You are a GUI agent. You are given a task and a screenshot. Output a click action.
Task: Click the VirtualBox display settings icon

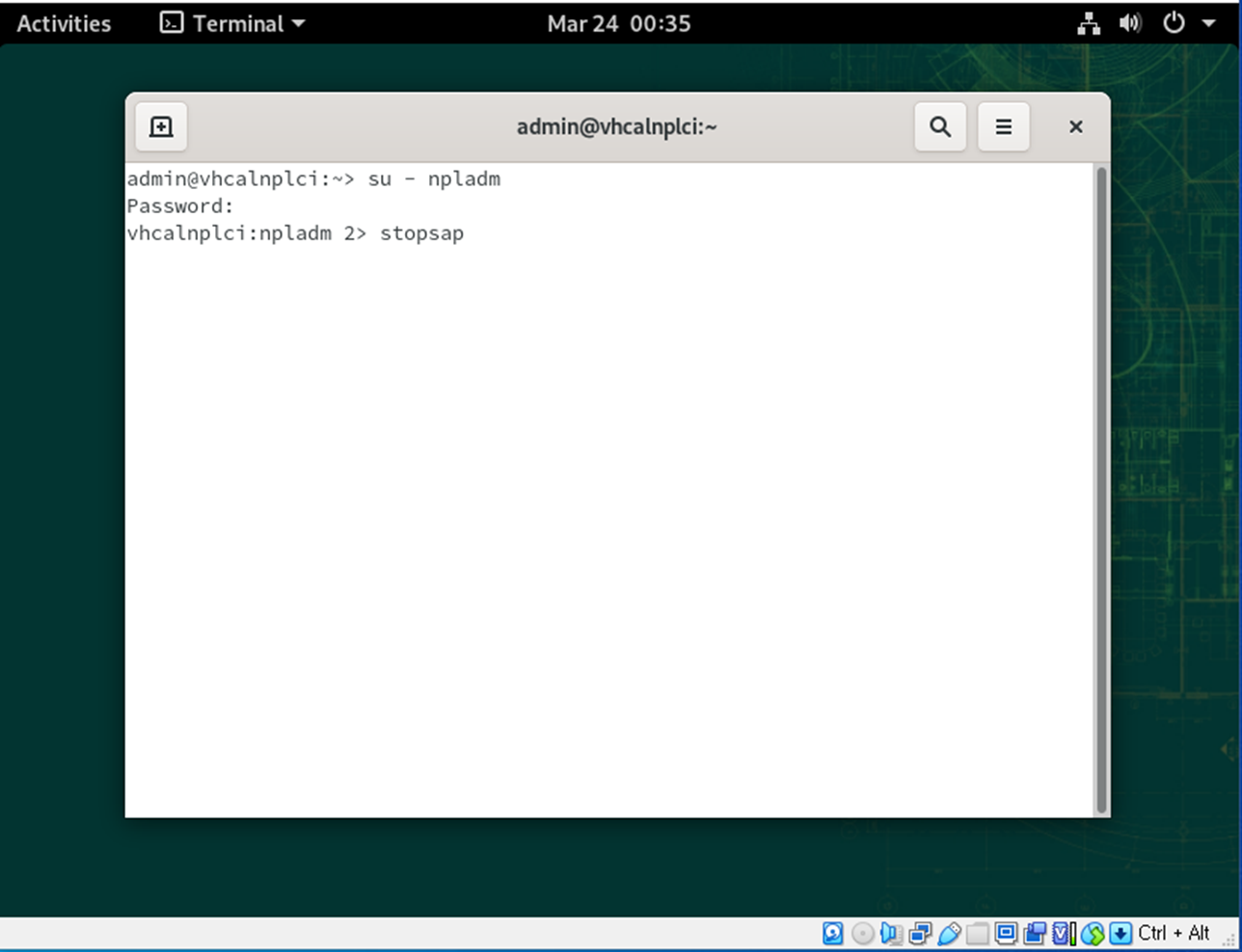[1006, 932]
